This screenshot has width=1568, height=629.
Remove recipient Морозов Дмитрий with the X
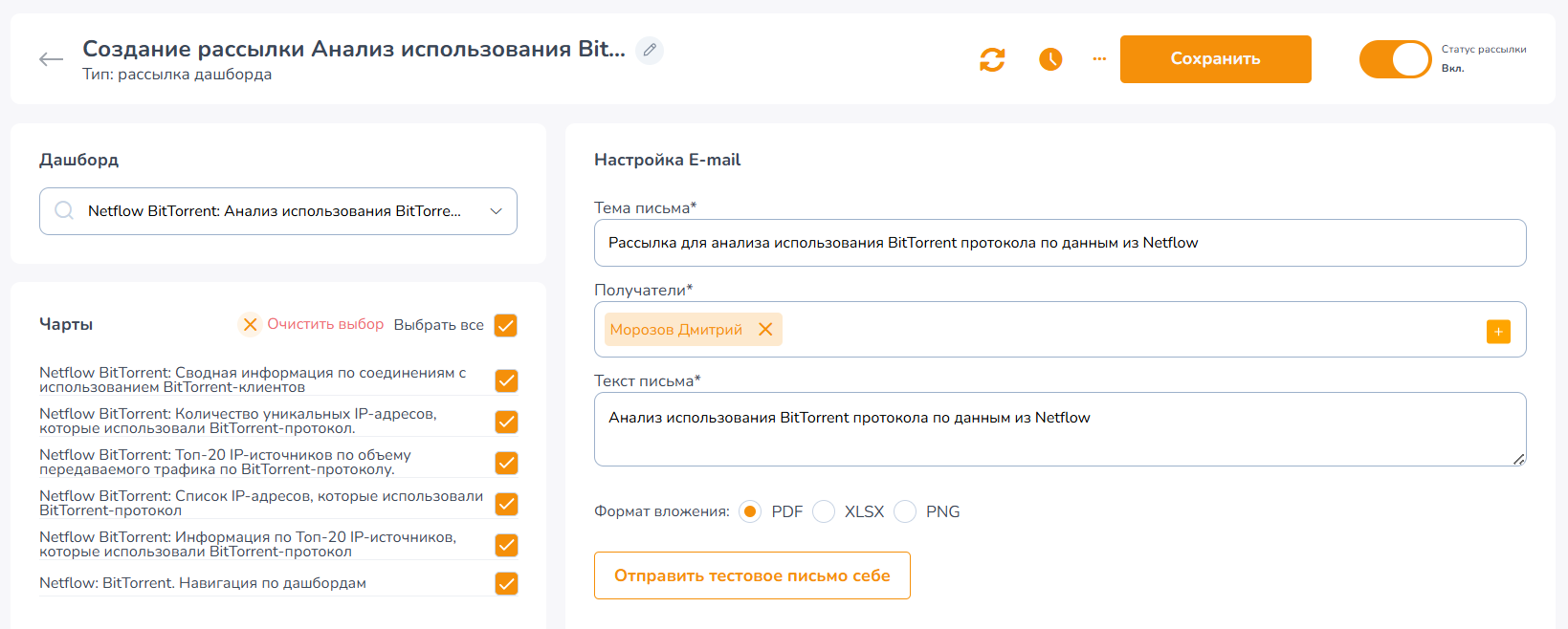tap(765, 329)
